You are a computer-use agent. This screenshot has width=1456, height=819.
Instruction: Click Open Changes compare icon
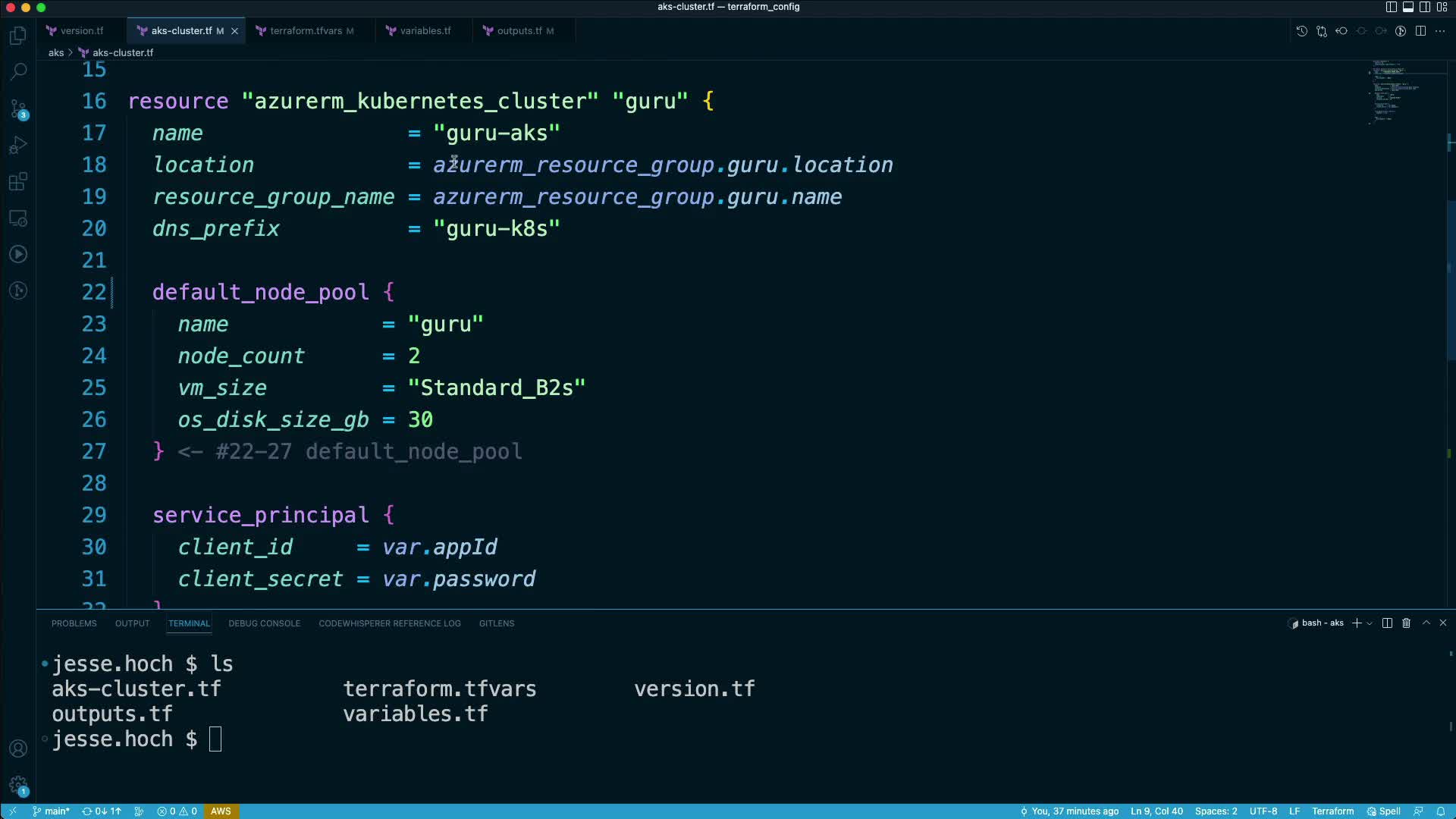tap(1322, 31)
